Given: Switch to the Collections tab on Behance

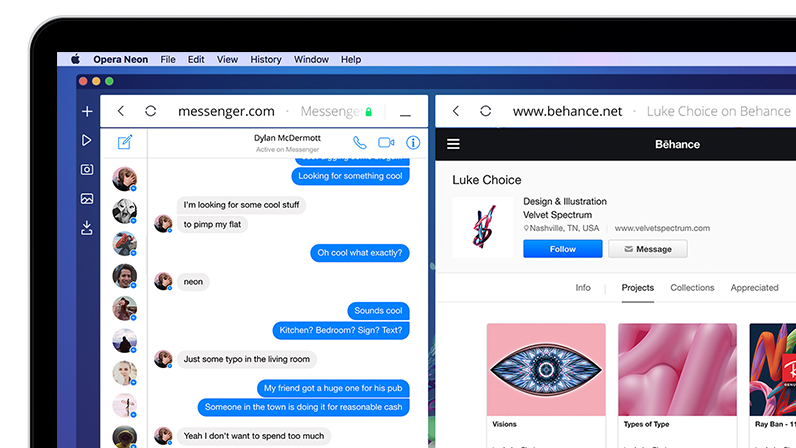Looking at the screenshot, I should (692, 287).
